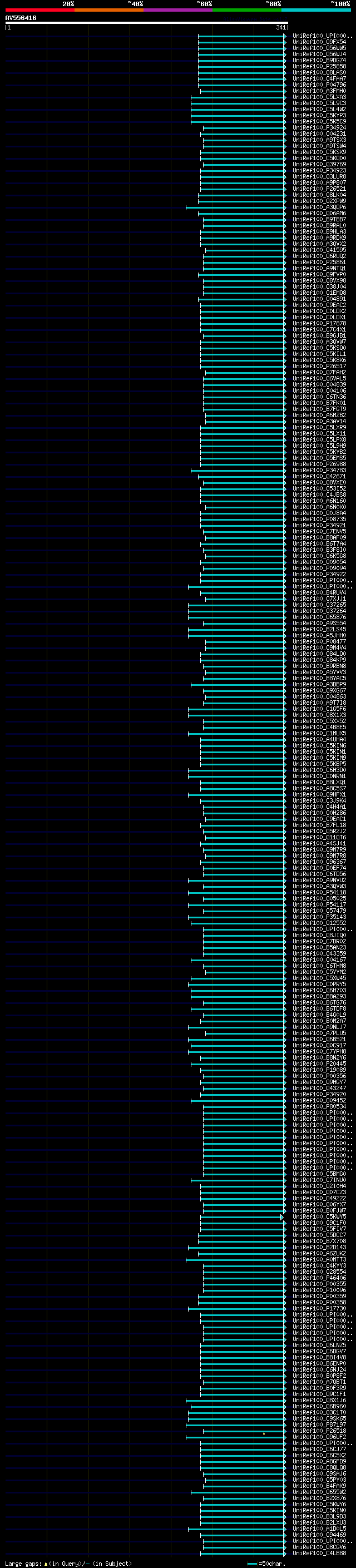Select the UniRef100_B9TBB7 label
This screenshot has width=356, height=1568.
point(319,219)
